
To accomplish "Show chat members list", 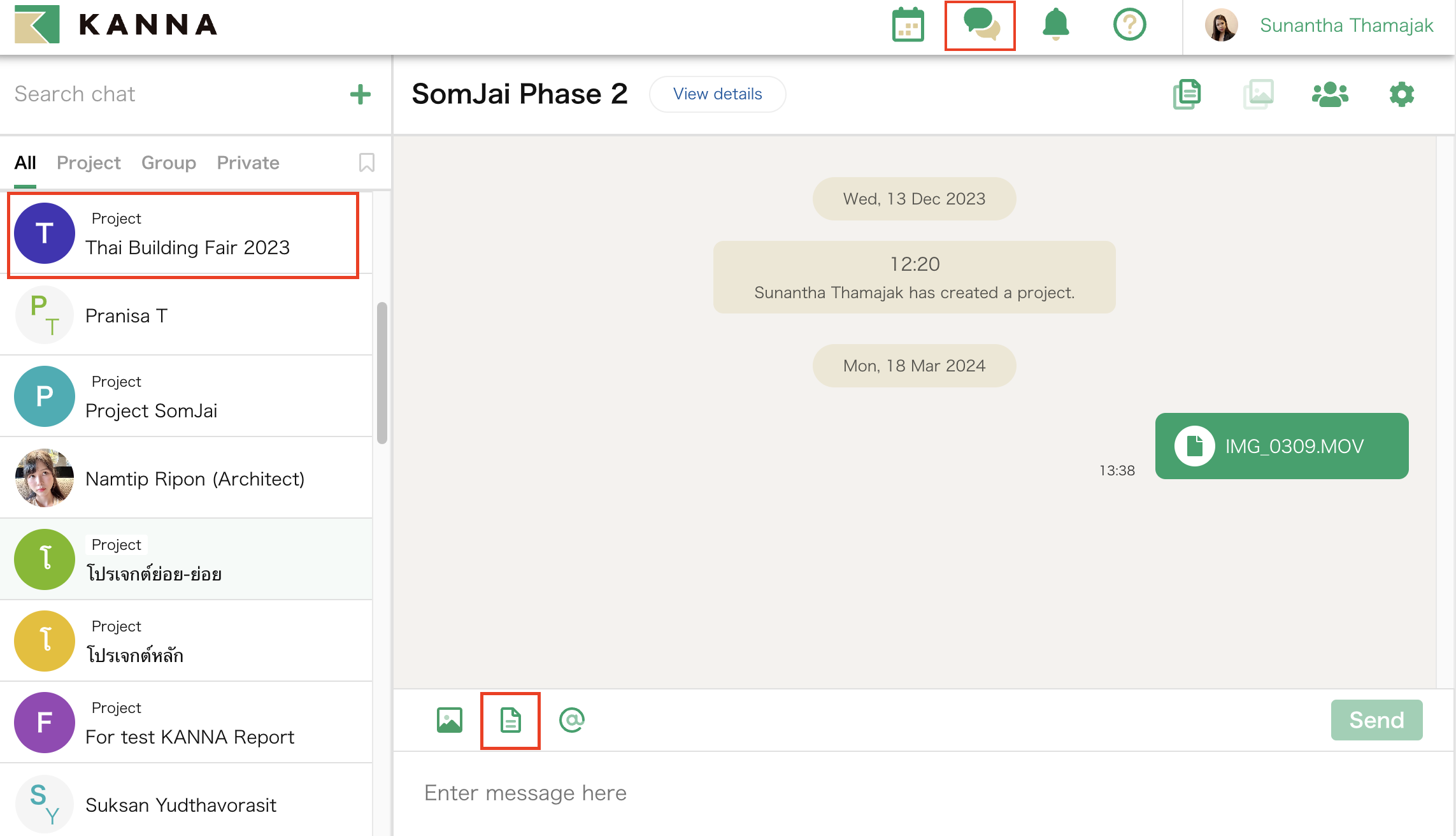I will pyautogui.click(x=1330, y=94).
